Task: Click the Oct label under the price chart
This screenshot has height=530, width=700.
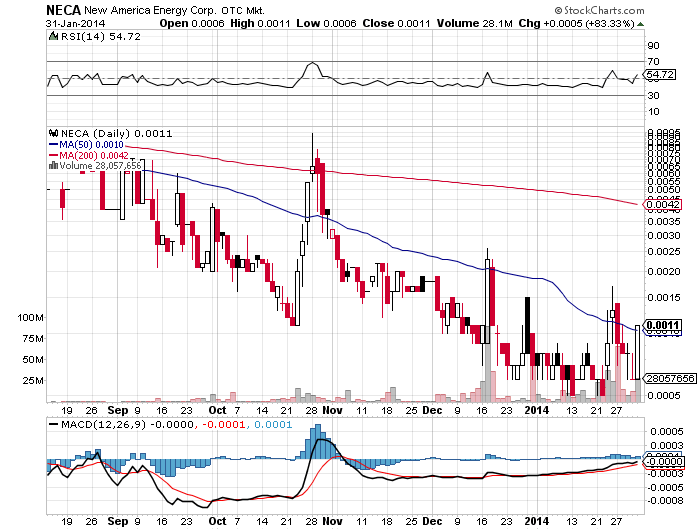Action: point(218,410)
